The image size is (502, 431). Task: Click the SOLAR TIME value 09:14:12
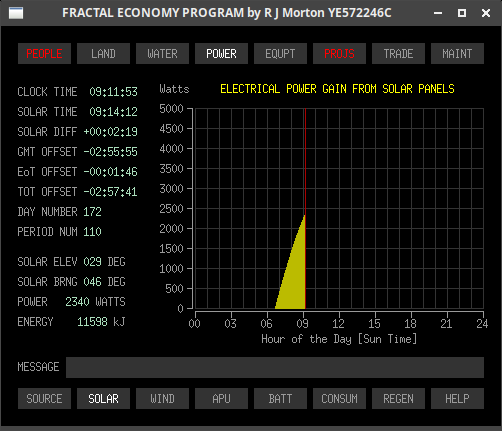pos(113,112)
